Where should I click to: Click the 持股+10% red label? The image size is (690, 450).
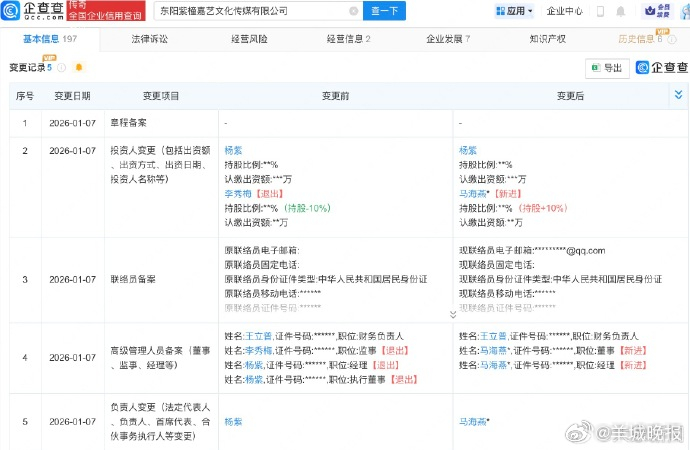pos(543,208)
